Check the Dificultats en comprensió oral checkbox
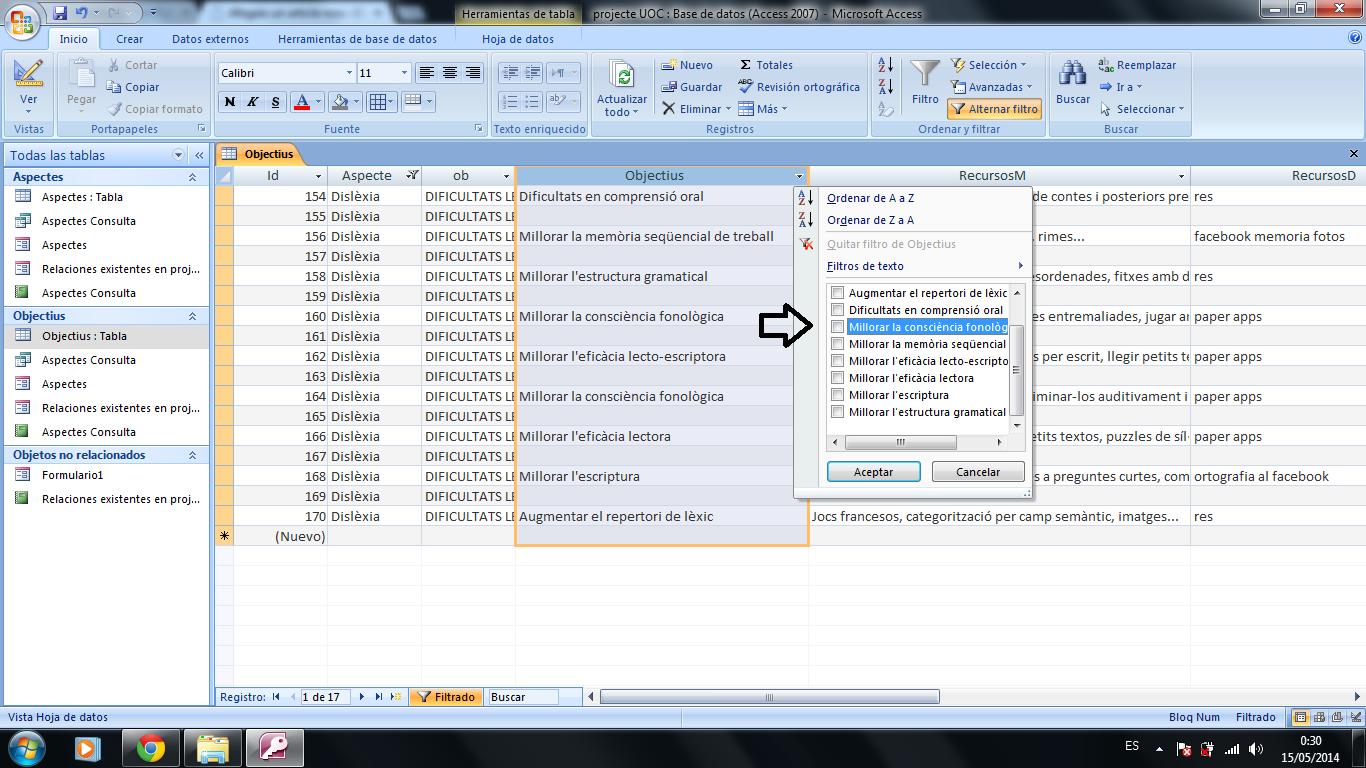1366x768 pixels. click(838, 310)
